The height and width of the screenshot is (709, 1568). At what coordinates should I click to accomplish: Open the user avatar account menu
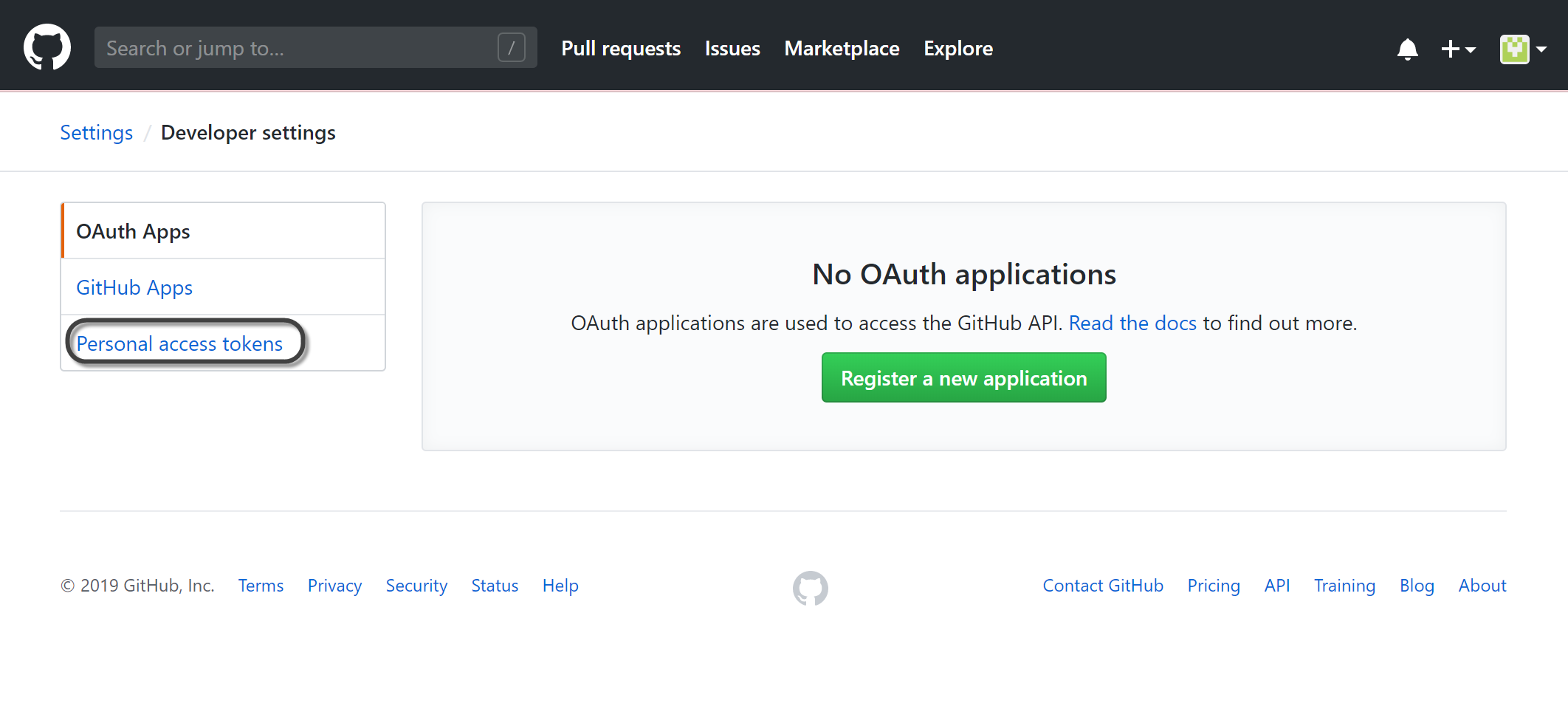click(1523, 49)
